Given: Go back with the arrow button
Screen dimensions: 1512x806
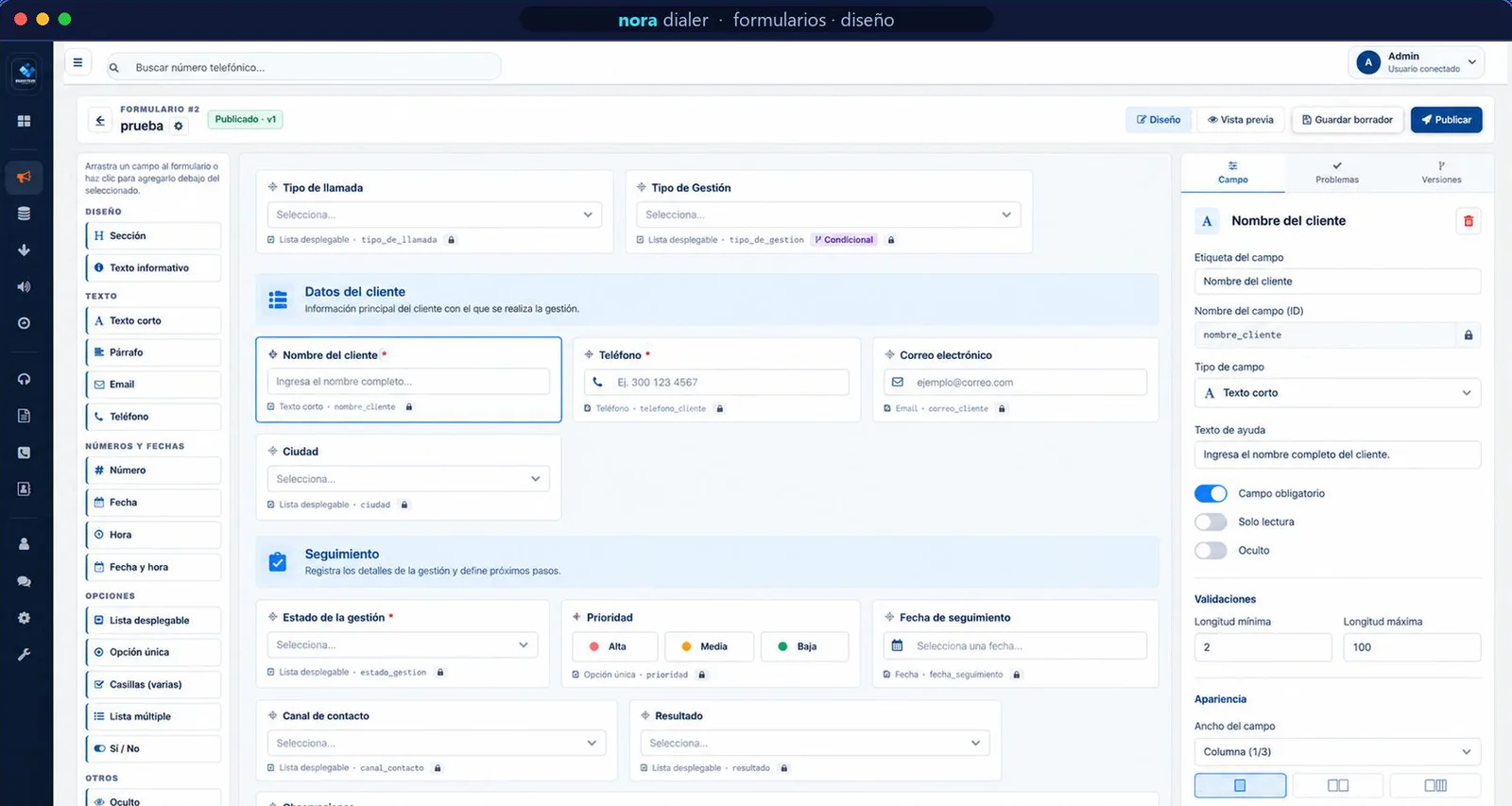Looking at the screenshot, I should pos(100,121).
